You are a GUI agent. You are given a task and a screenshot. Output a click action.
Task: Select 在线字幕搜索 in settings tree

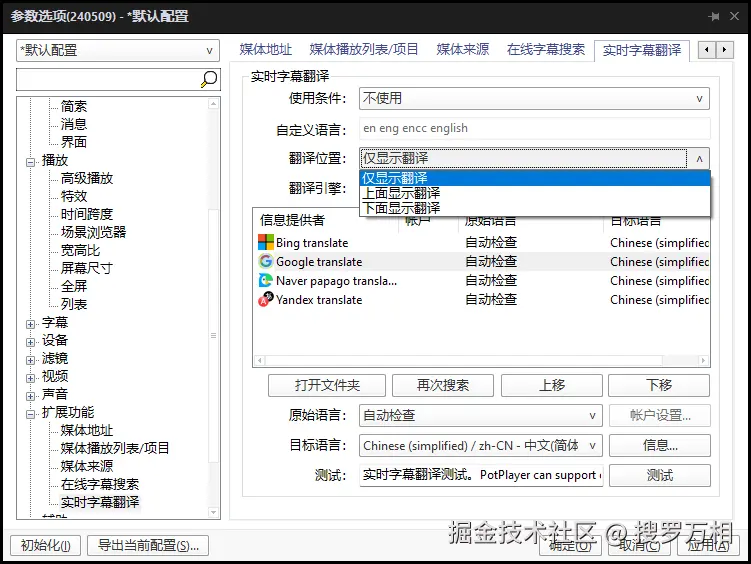click(100, 485)
